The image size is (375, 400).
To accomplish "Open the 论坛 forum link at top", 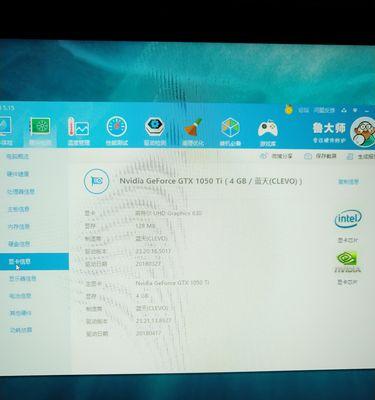I will click(303, 110).
